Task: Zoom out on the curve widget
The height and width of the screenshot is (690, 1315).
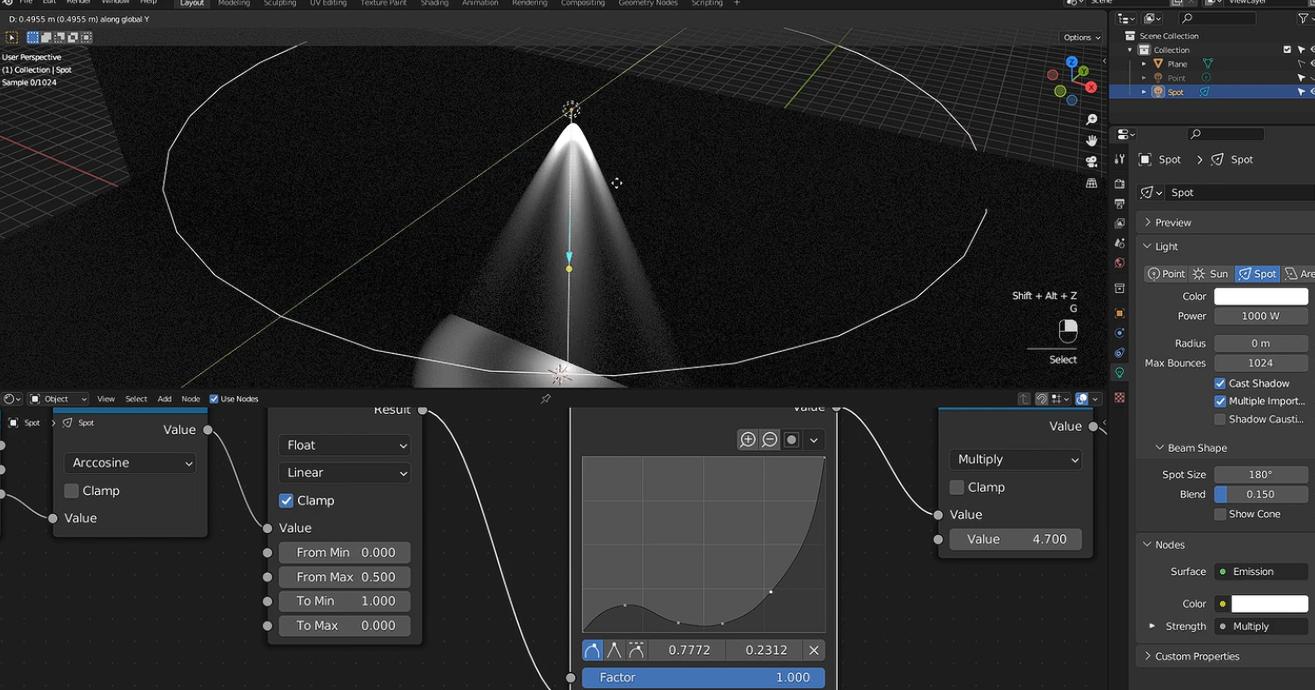Action: click(769, 440)
